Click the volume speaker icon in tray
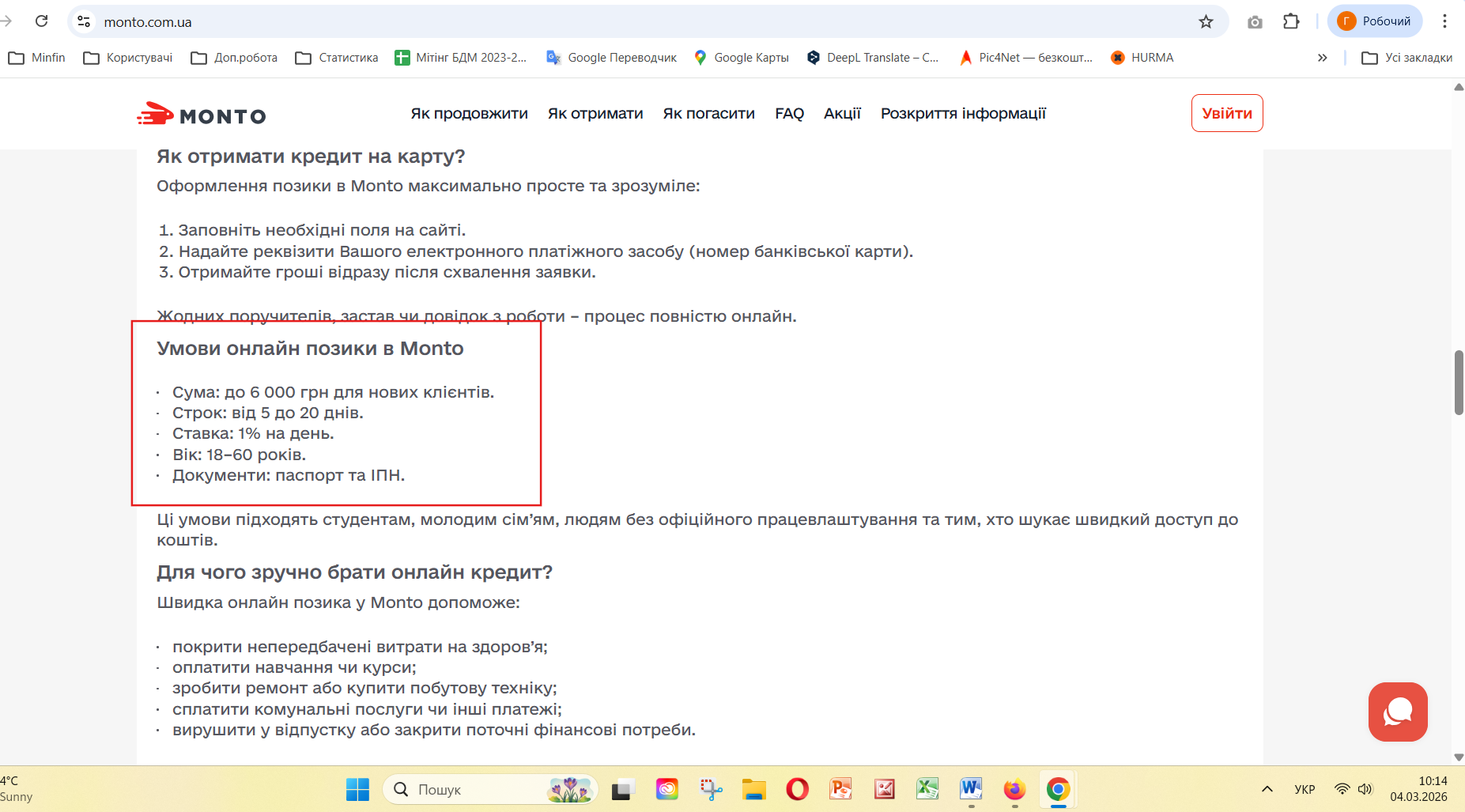The width and height of the screenshot is (1465, 812). (1365, 789)
